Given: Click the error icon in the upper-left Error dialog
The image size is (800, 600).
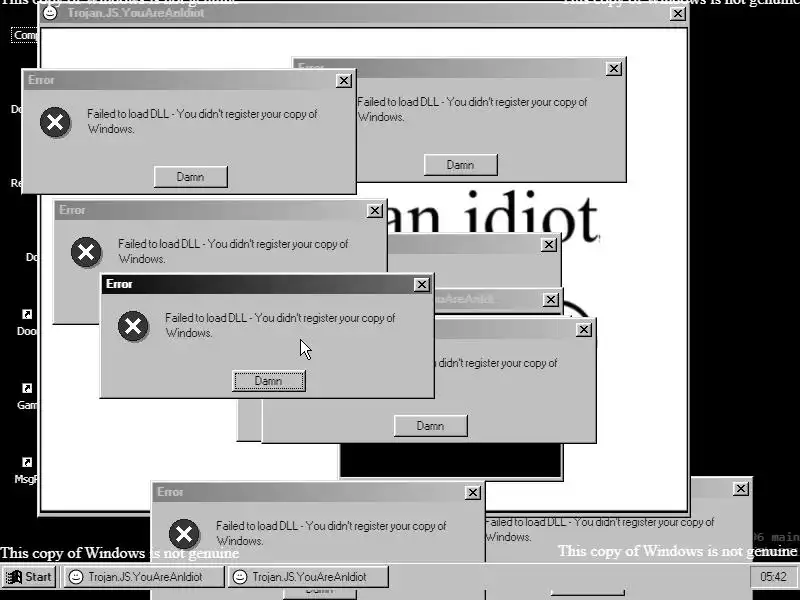Looking at the screenshot, I should tap(55, 122).
